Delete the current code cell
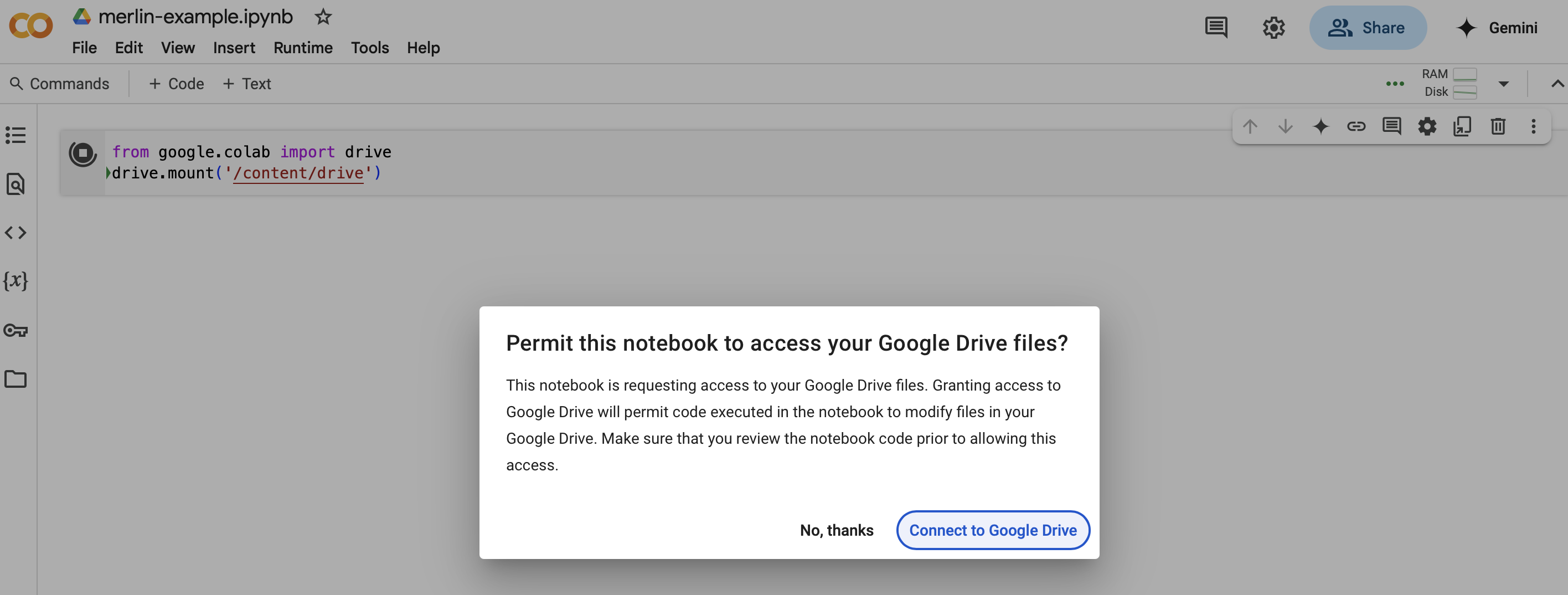 tap(1498, 126)
